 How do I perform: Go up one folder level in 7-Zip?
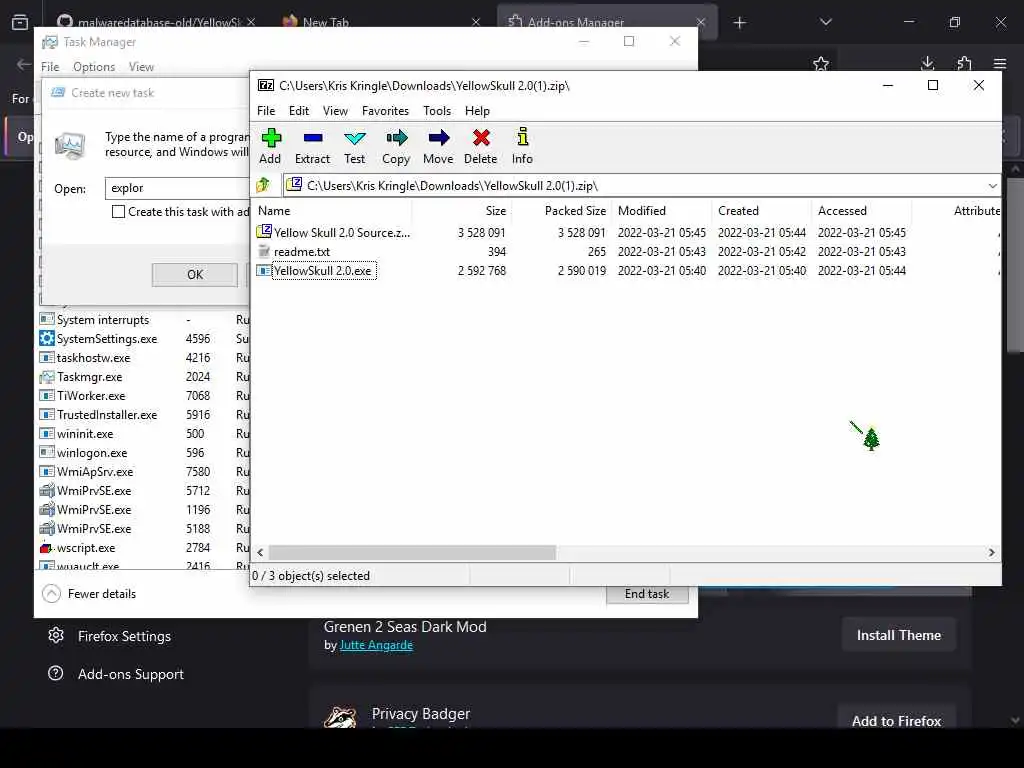(263, 185)
